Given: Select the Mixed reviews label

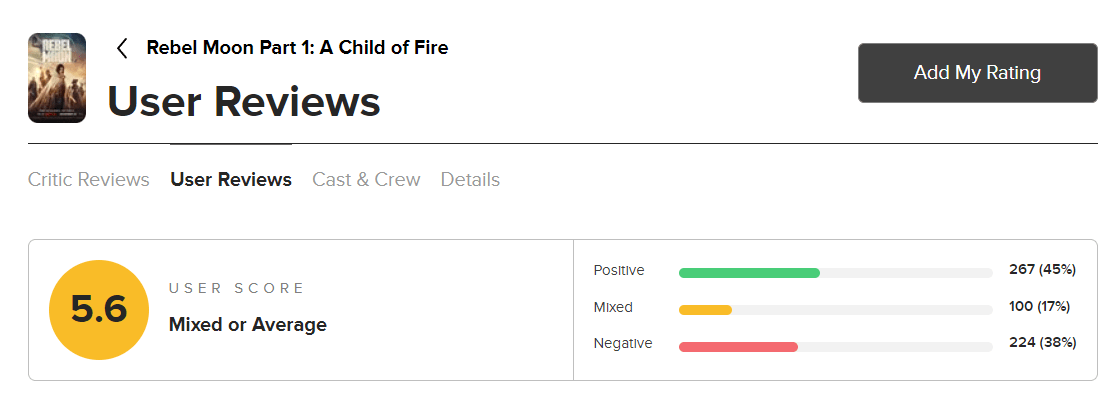Looking at the screenshot, I should click(x=614, y=308).
